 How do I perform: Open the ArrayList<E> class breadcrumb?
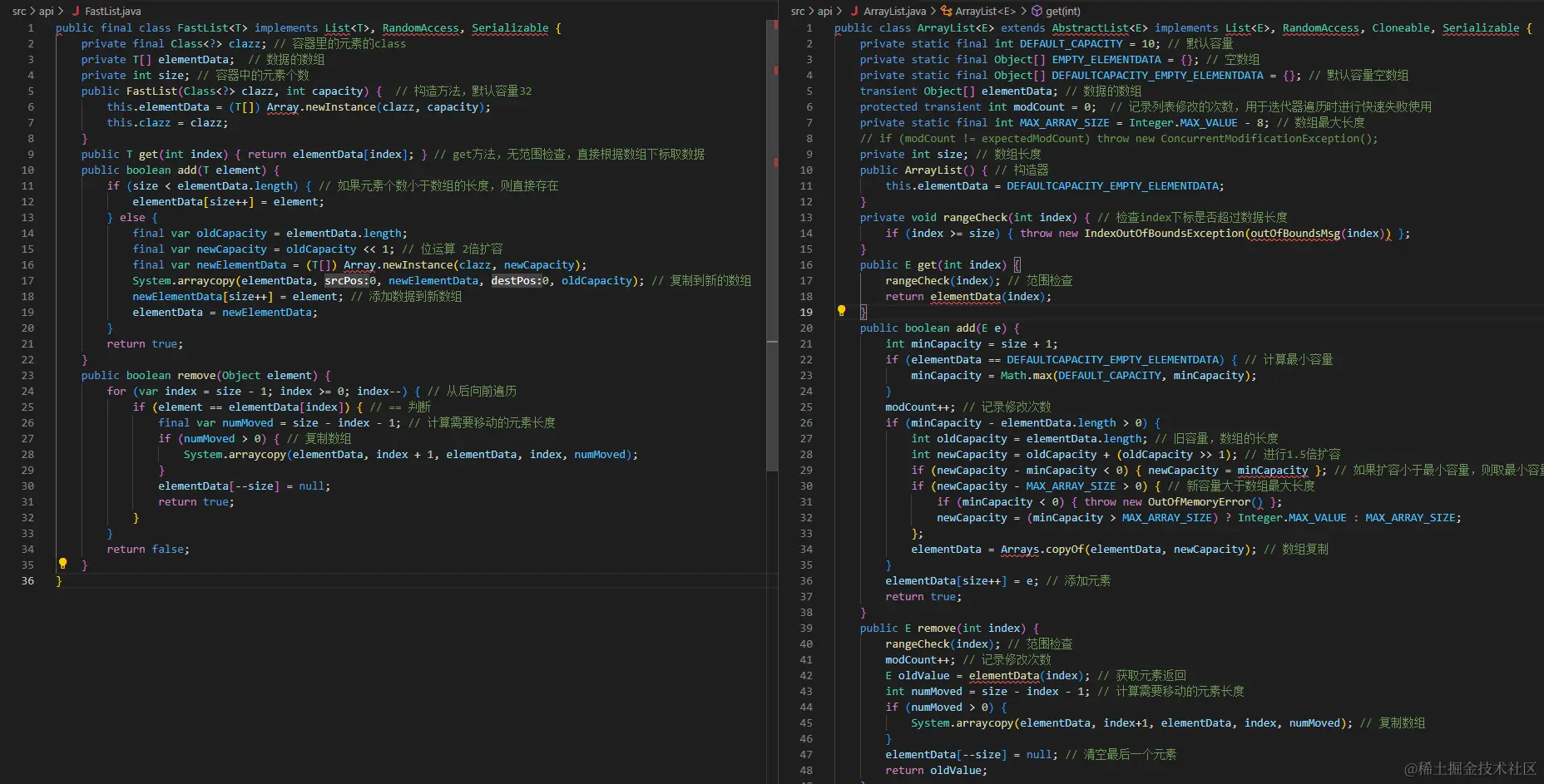point(986,12)
